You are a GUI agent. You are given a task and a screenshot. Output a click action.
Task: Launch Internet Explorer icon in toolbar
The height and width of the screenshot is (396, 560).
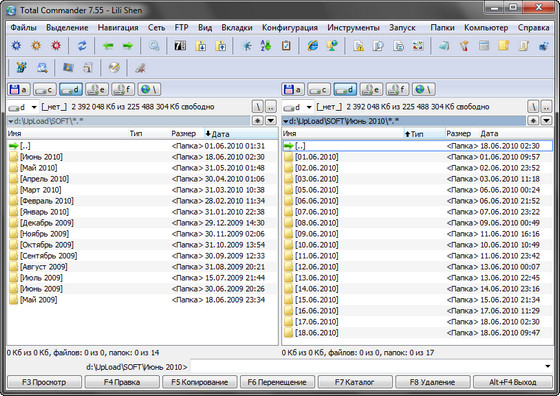[312, 46]
